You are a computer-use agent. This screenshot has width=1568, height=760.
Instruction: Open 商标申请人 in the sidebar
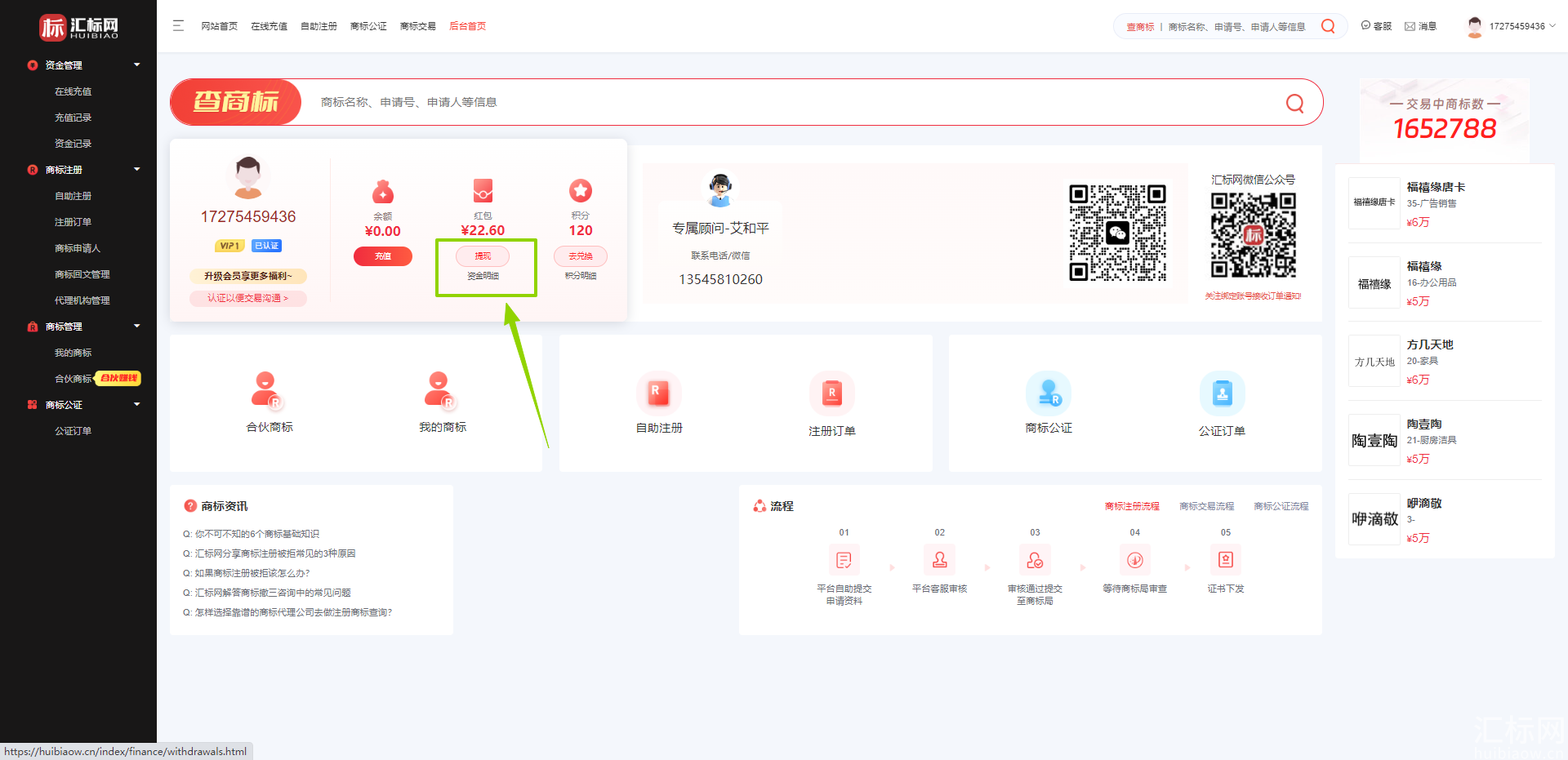[78, 248]
